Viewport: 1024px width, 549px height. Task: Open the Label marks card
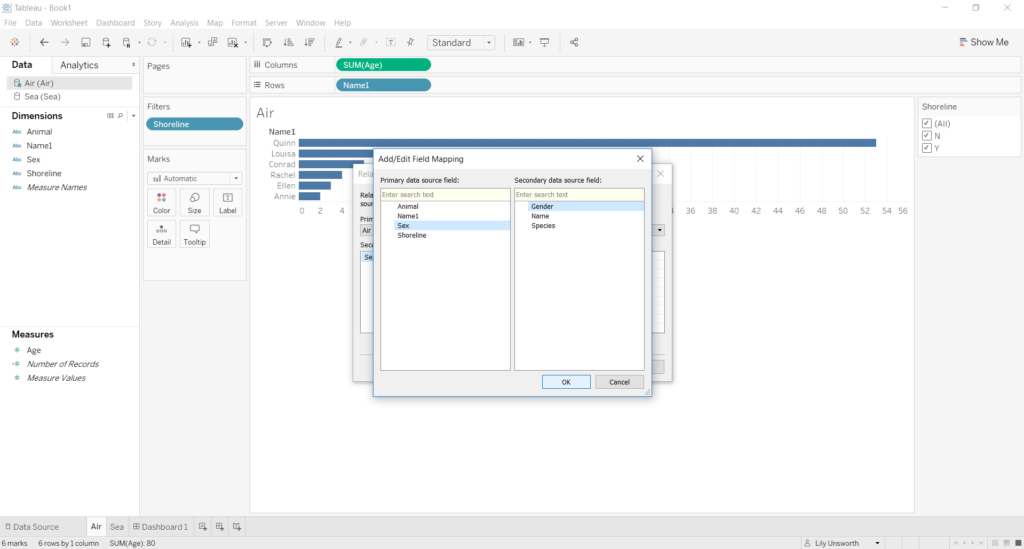click(x=227, y=203)
